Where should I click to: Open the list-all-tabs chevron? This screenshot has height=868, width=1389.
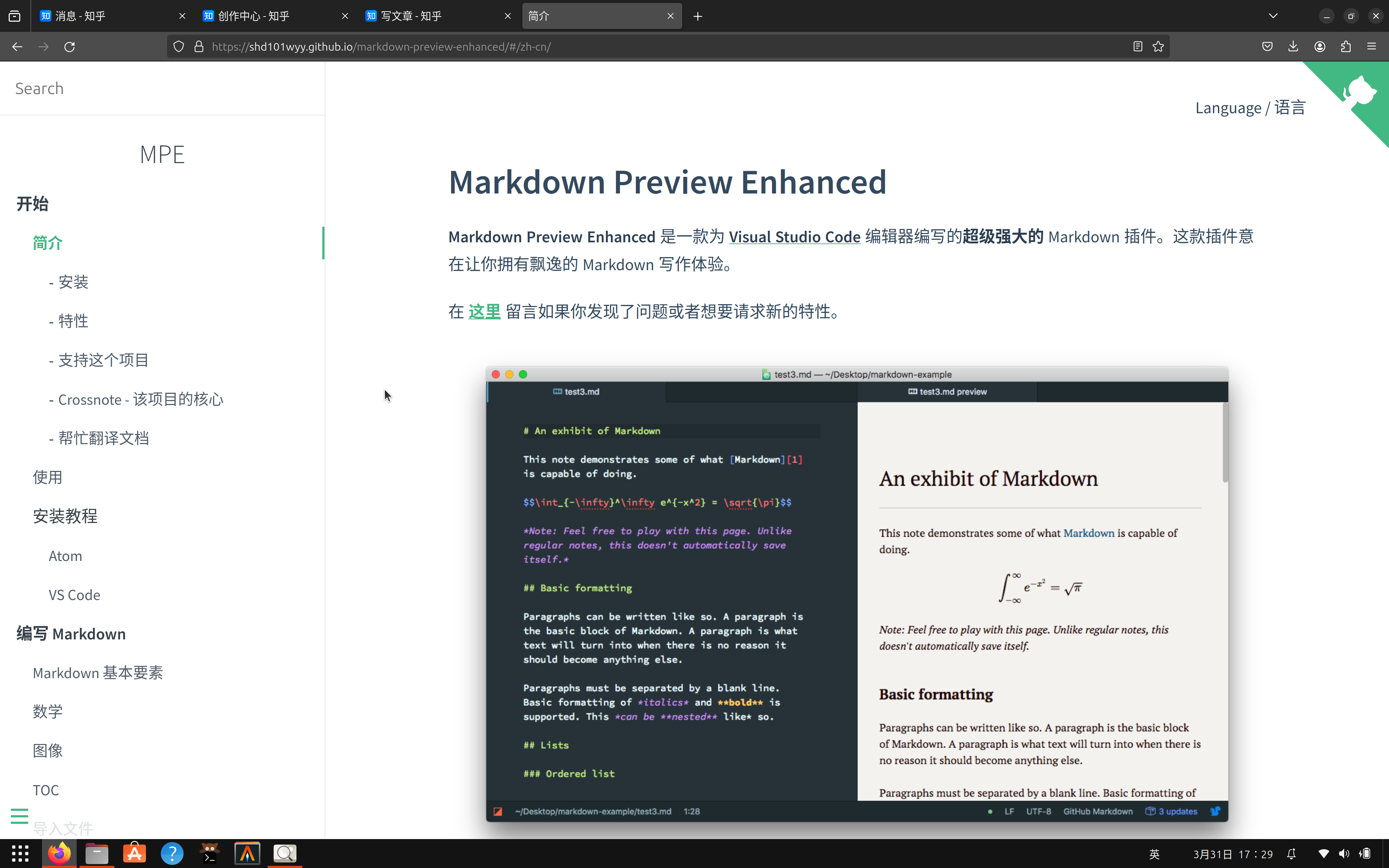(1273, 16)
